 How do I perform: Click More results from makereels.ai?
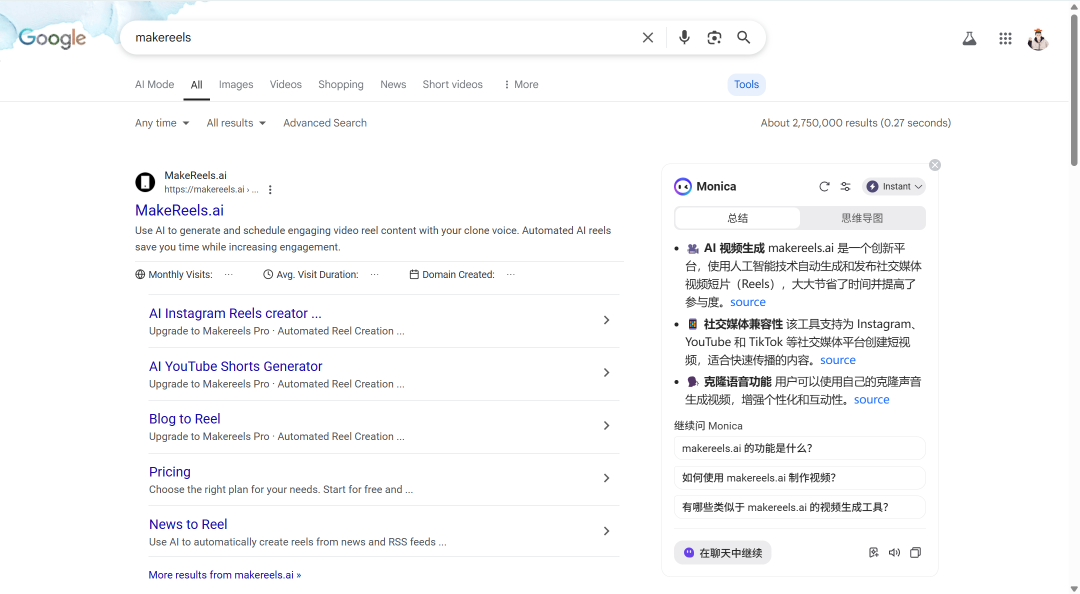225,575
